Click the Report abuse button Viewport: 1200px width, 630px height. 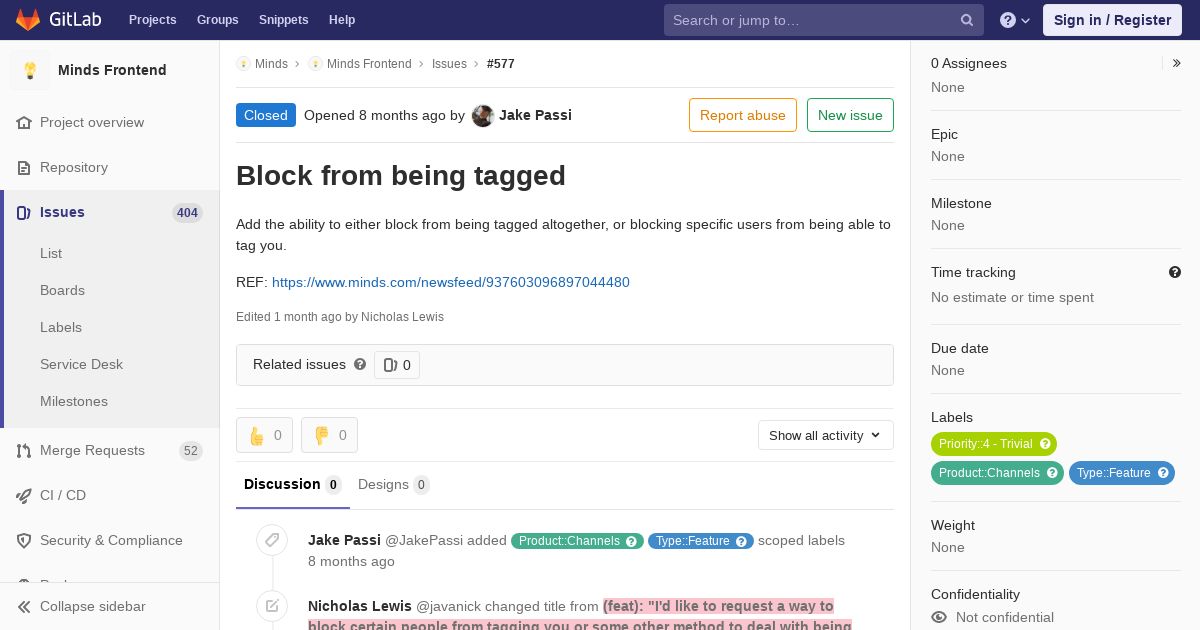pyautogui.click(x=743, y=115)
